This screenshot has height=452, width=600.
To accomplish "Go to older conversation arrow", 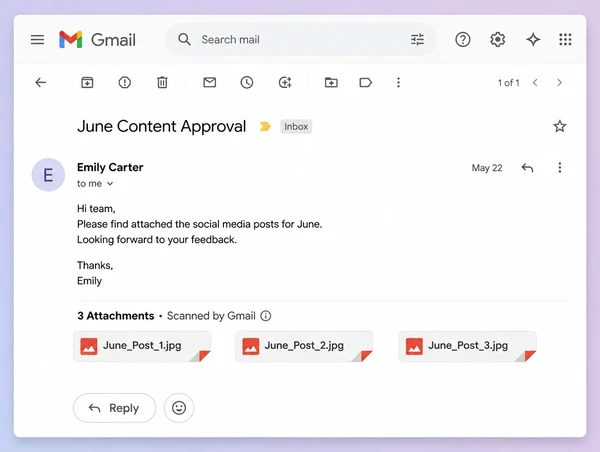I will pyautogui.click(x=559, y=83).
